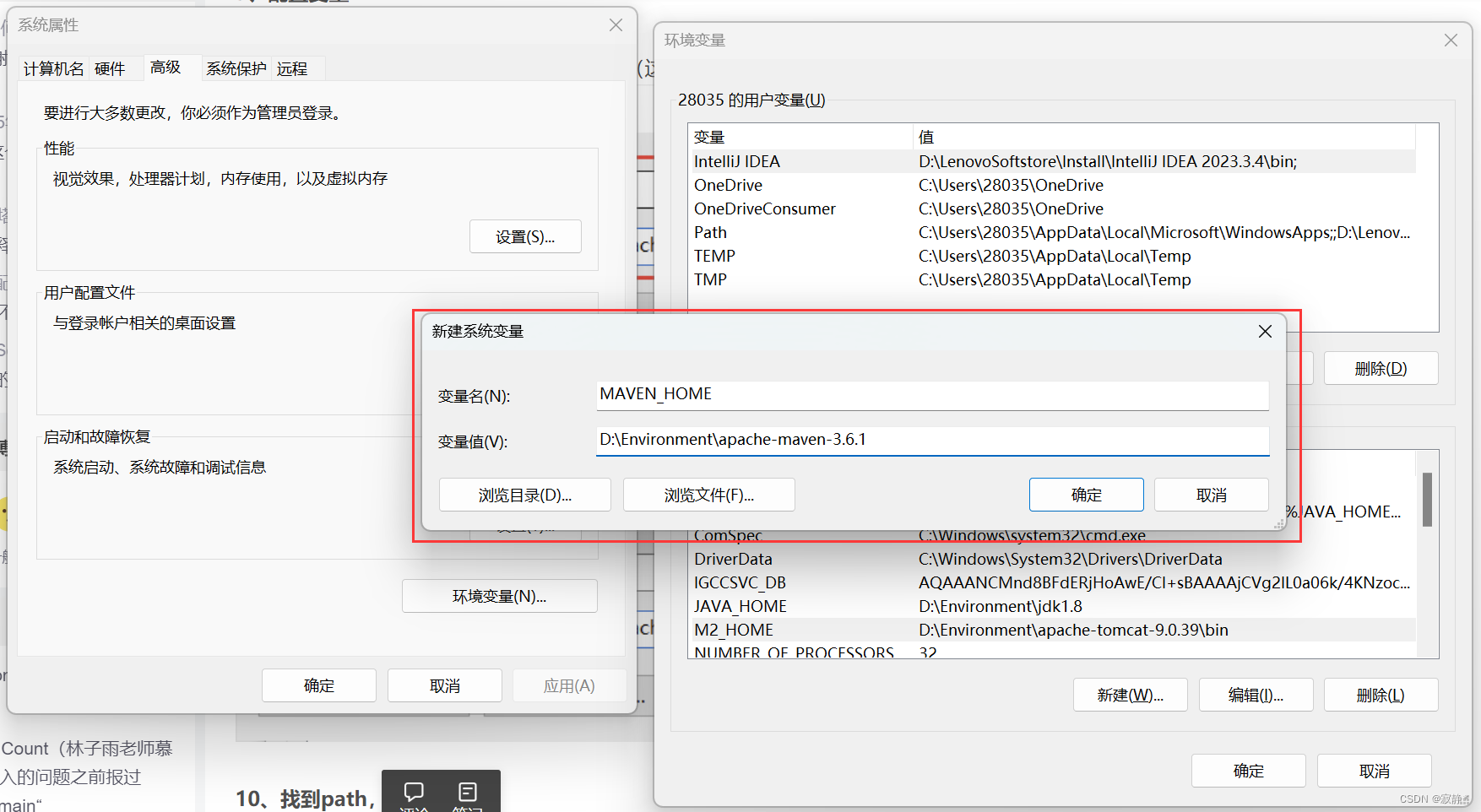Select the IGCCSVC_DB system variable row
Image resolution: width=1481 pixels, height=812 pixels.
(x=1053, y=582)
